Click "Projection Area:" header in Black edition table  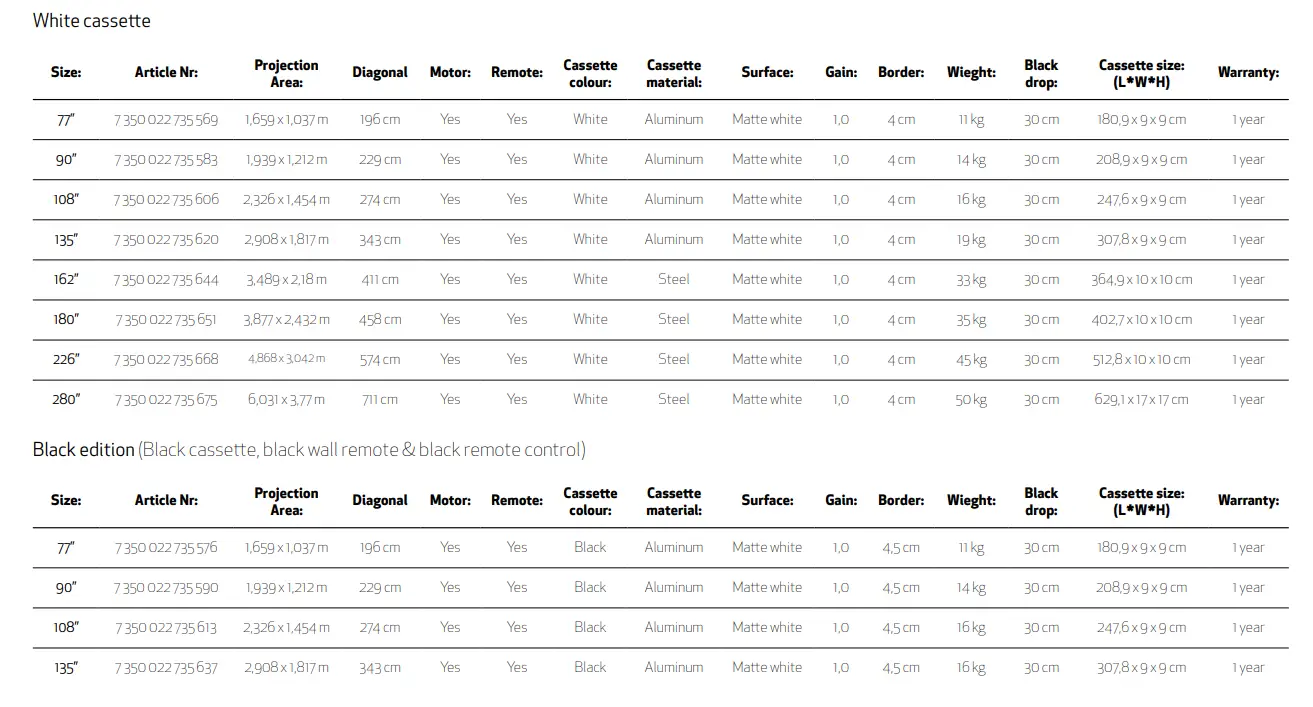(286, 501)
